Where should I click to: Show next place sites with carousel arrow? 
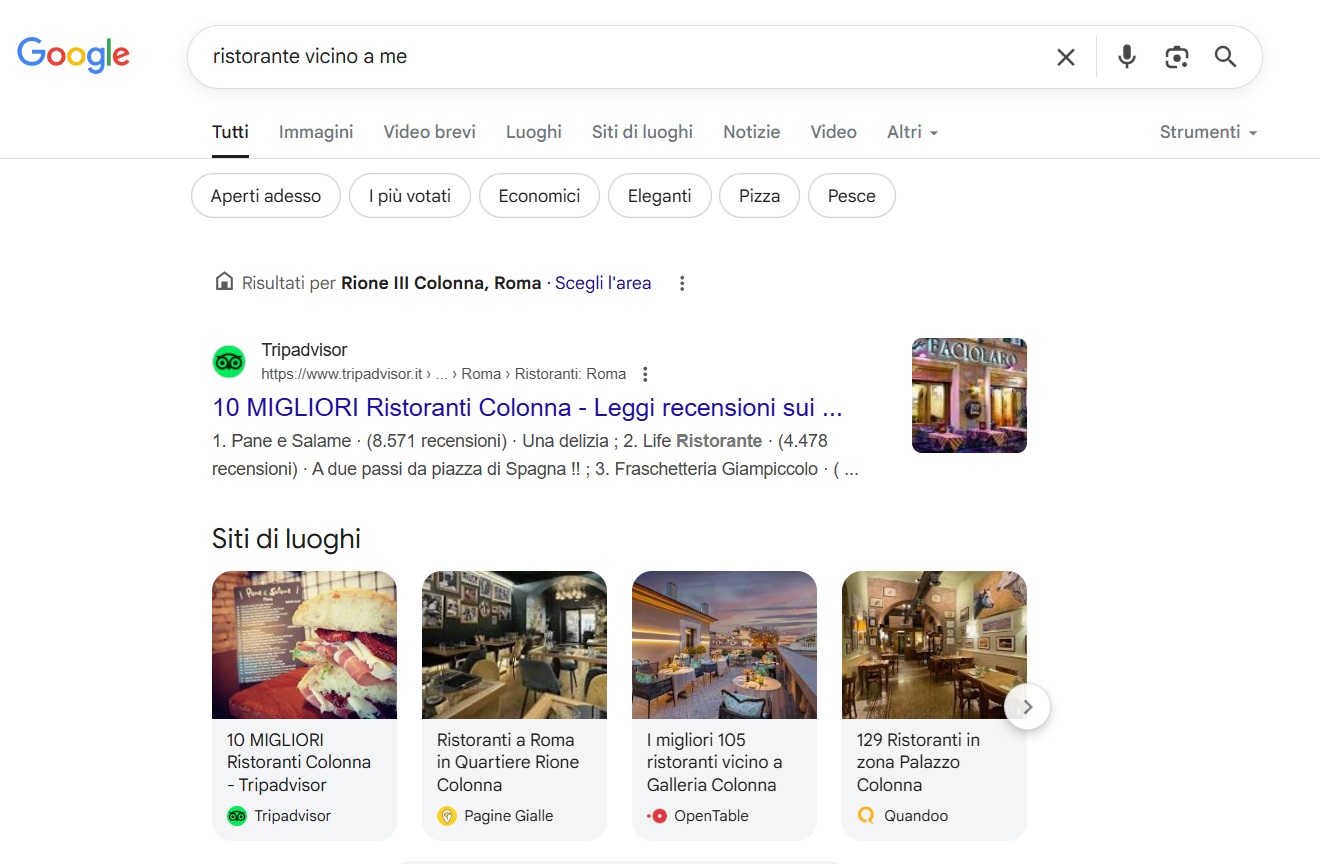coord(1027,707)
